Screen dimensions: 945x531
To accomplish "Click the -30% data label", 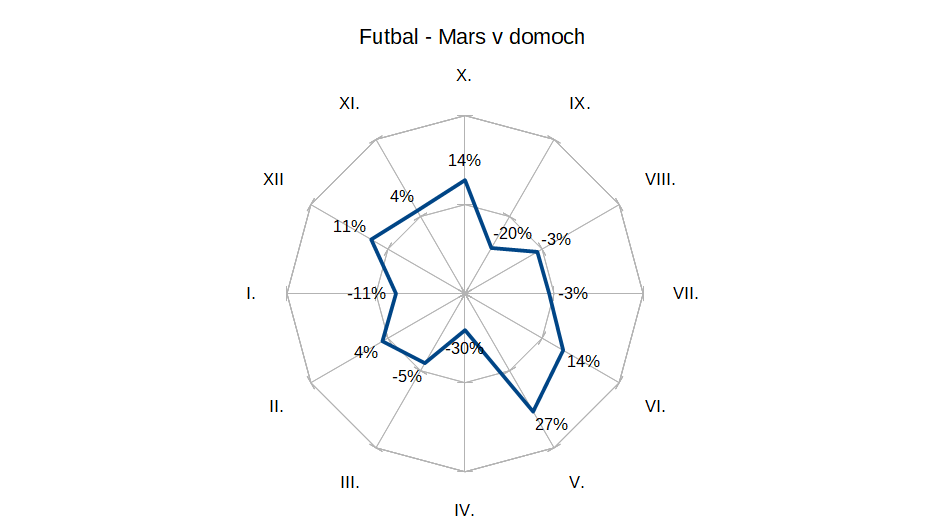I will (464, 348).
